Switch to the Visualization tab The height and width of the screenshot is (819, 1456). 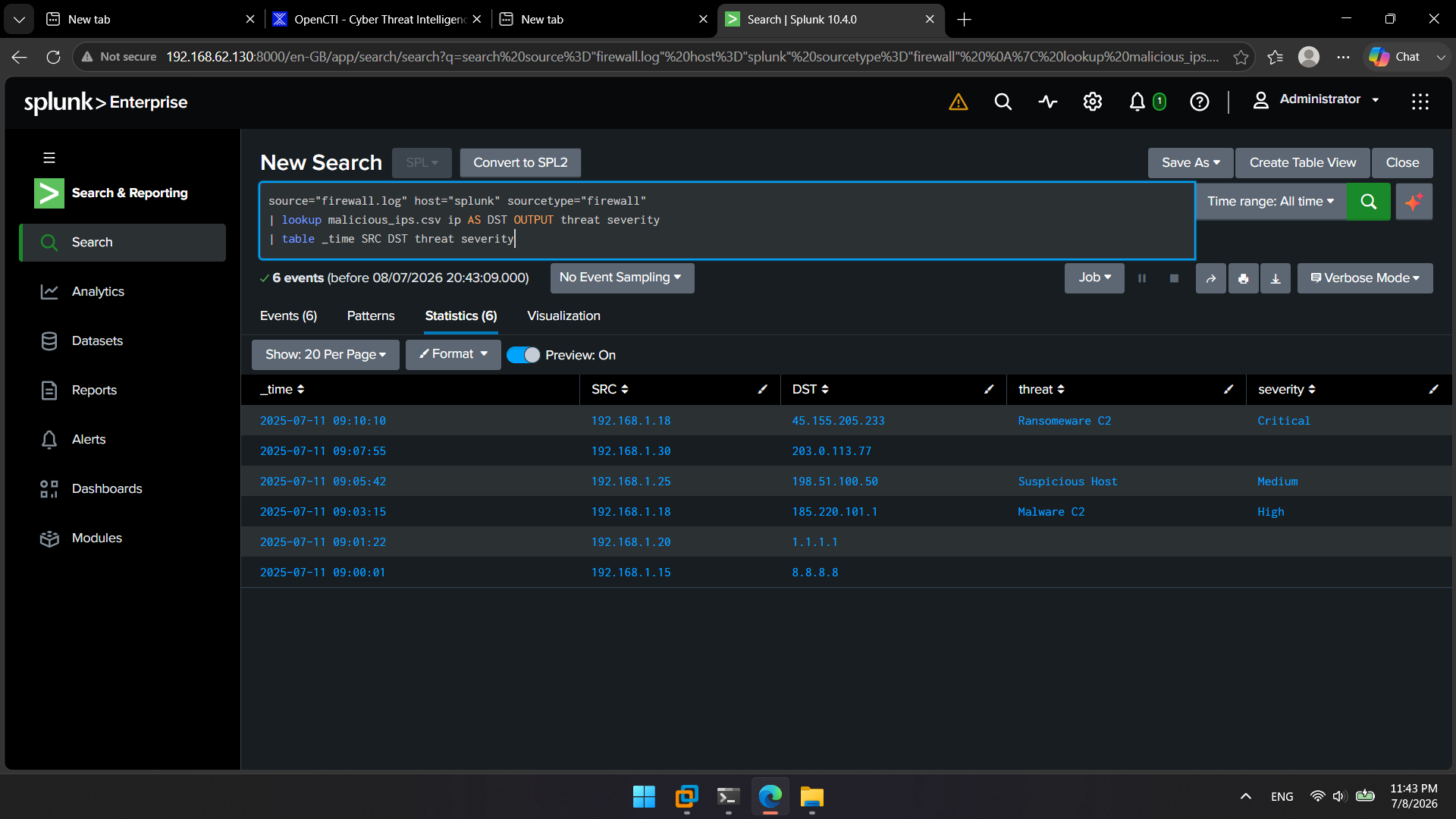coord(563,315)
